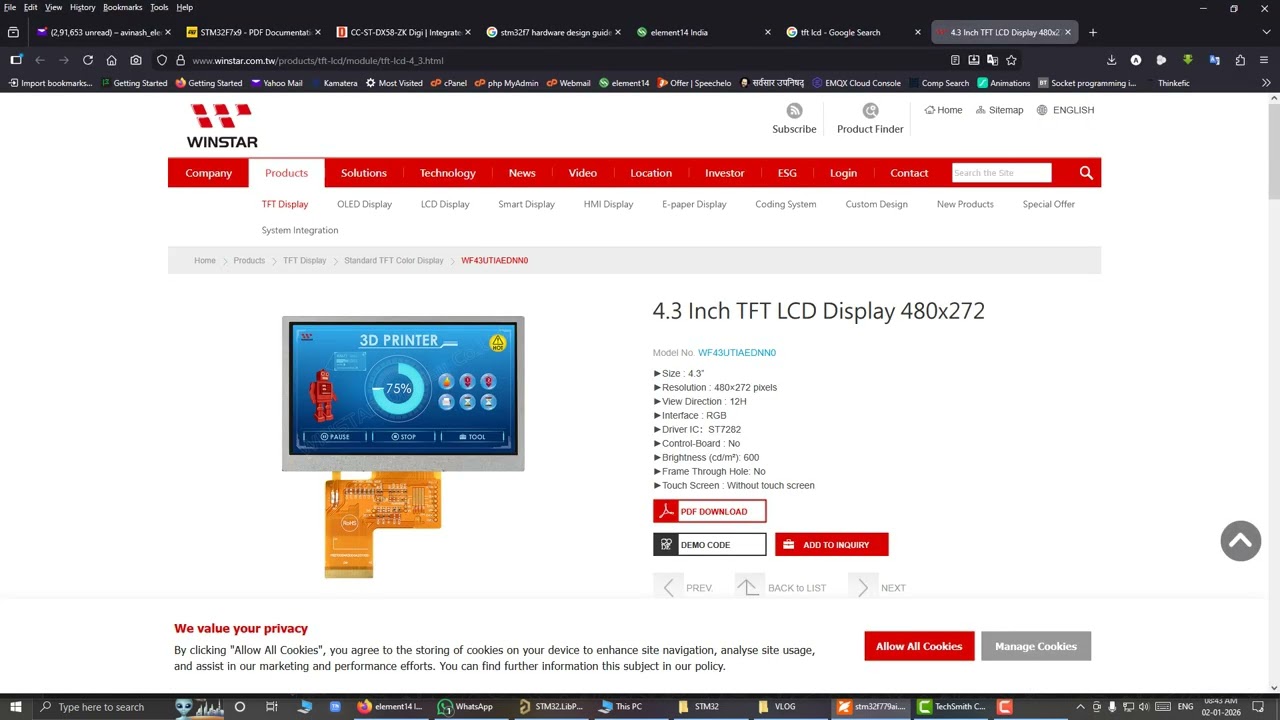The image size is (1280, 720).
Task: Open the extensions puzzle icon
Action: (1240, 60)
